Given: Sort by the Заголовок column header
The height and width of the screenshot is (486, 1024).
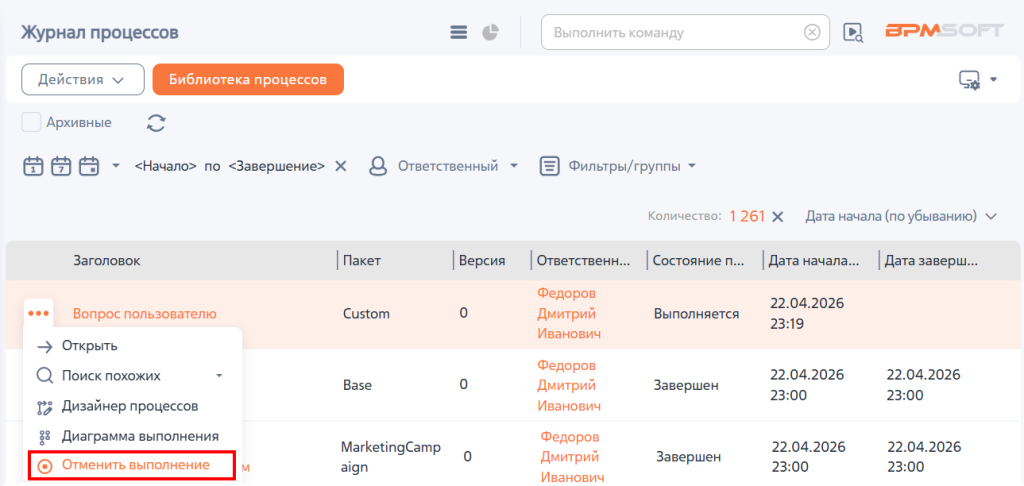Looking at the screenshot, I should 106,261.
